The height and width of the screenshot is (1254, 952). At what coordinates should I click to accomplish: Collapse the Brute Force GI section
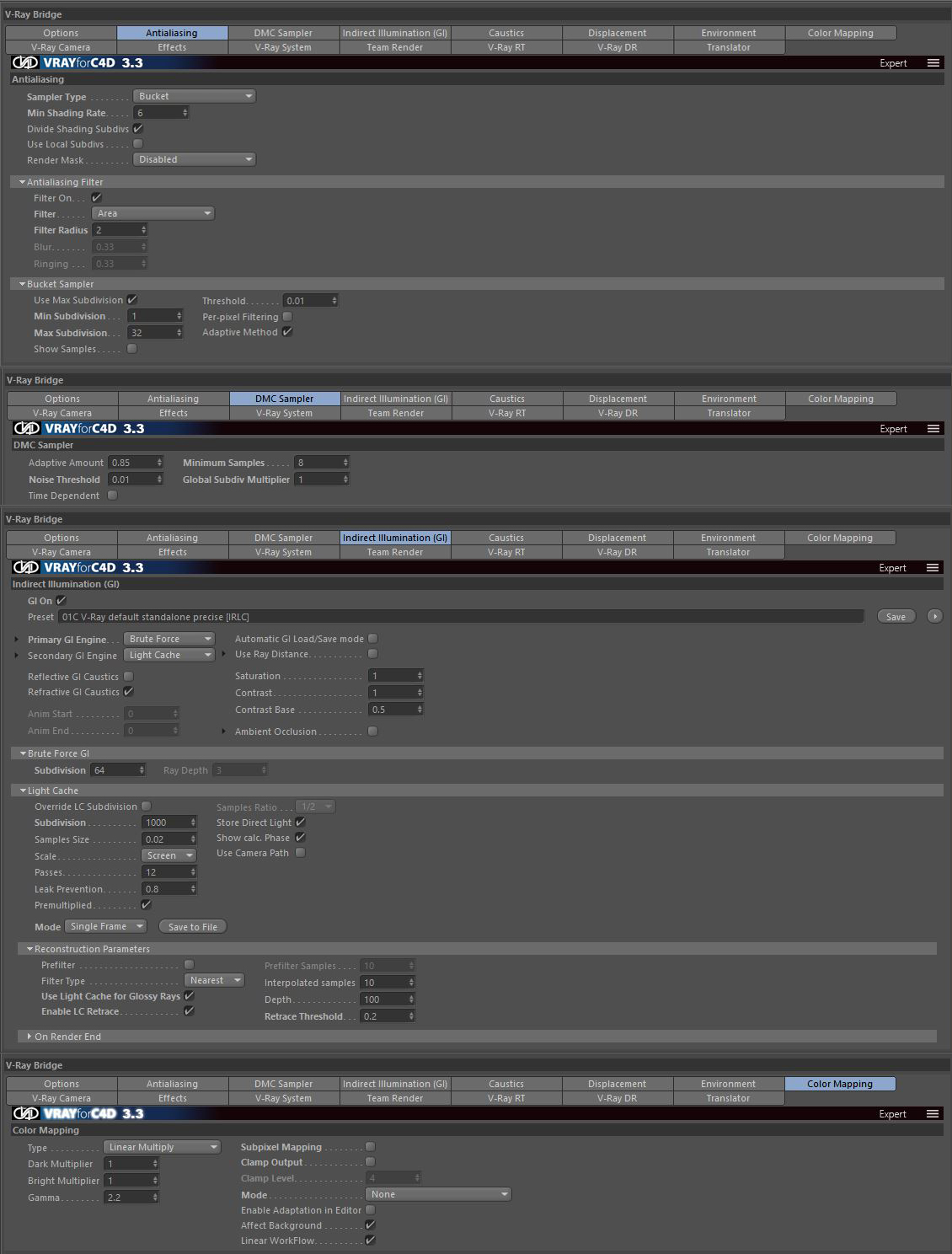23,753
